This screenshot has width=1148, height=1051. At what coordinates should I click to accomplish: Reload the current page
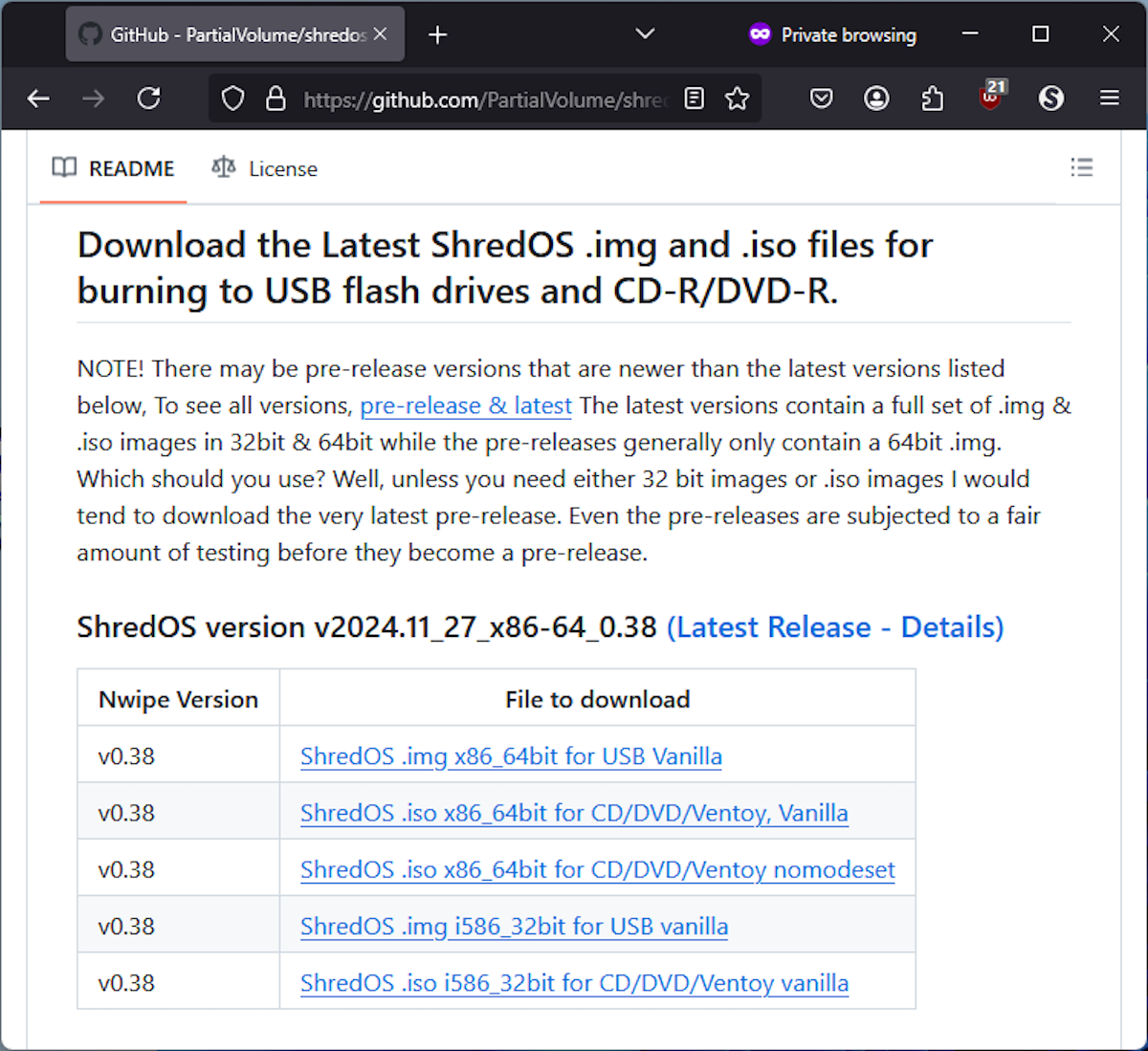149,99
